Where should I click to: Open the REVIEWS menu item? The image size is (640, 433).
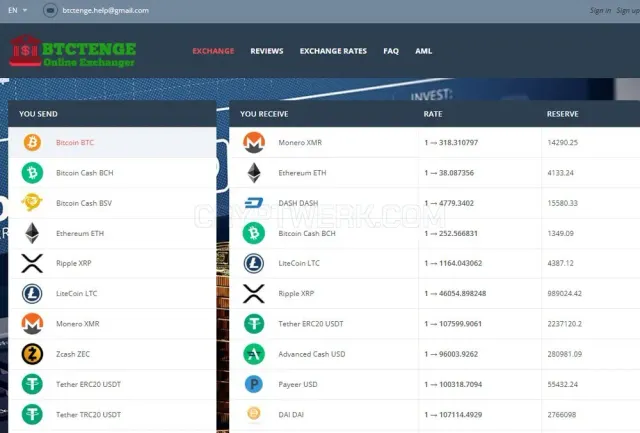coord(267,51)
